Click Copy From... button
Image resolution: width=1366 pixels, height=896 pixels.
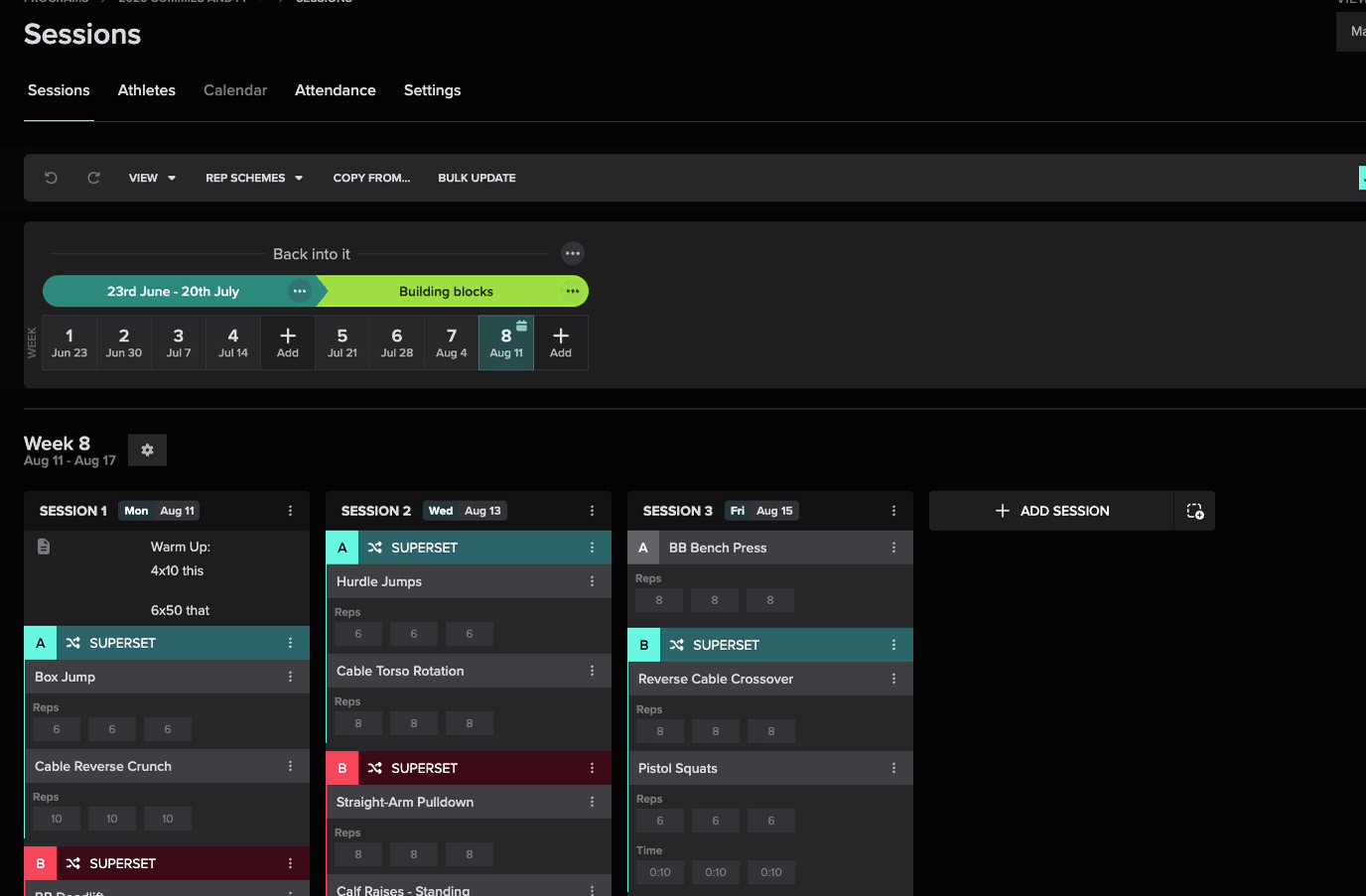point(371,178)
